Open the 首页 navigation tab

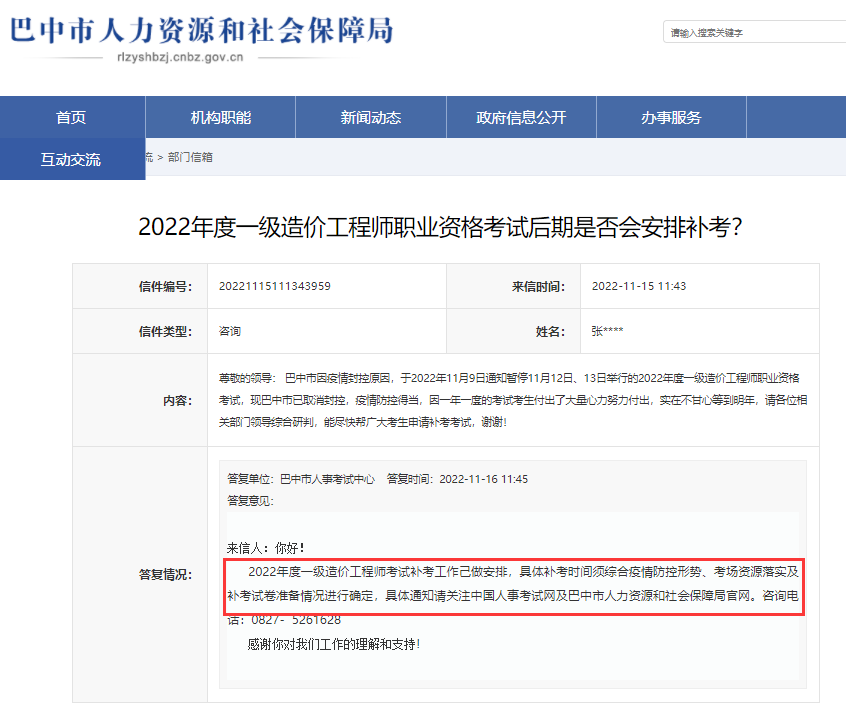pyautogui.click(x=72, y=117)
